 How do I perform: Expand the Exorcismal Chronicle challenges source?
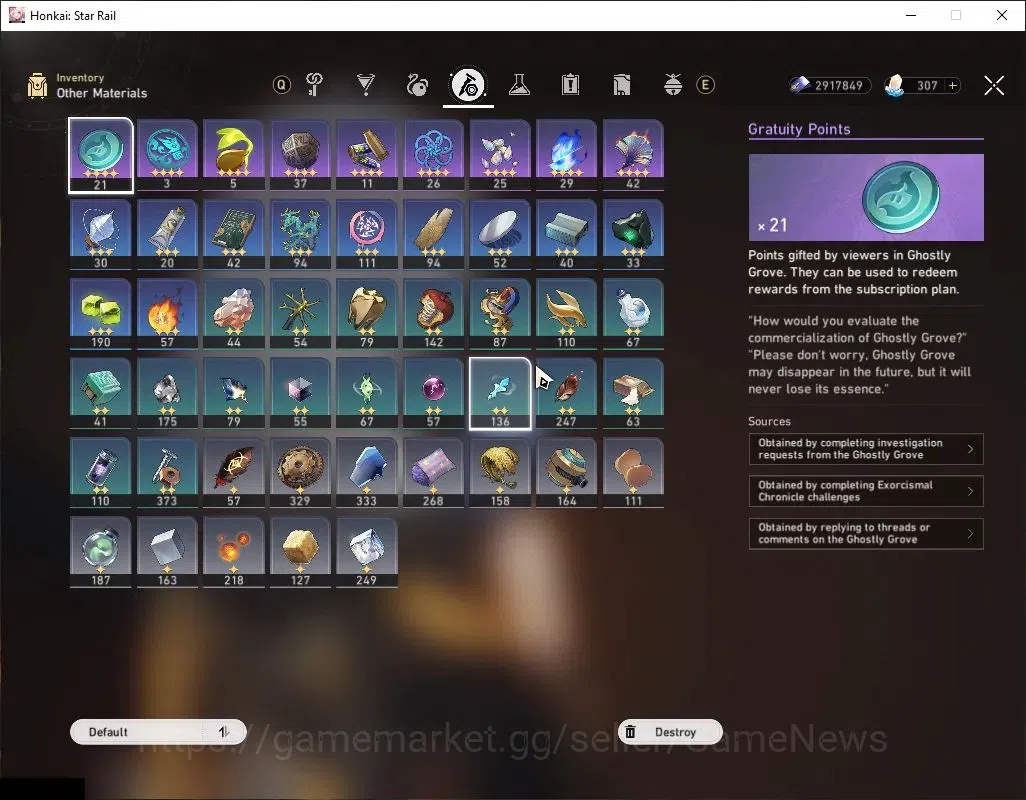pos(866,491)
